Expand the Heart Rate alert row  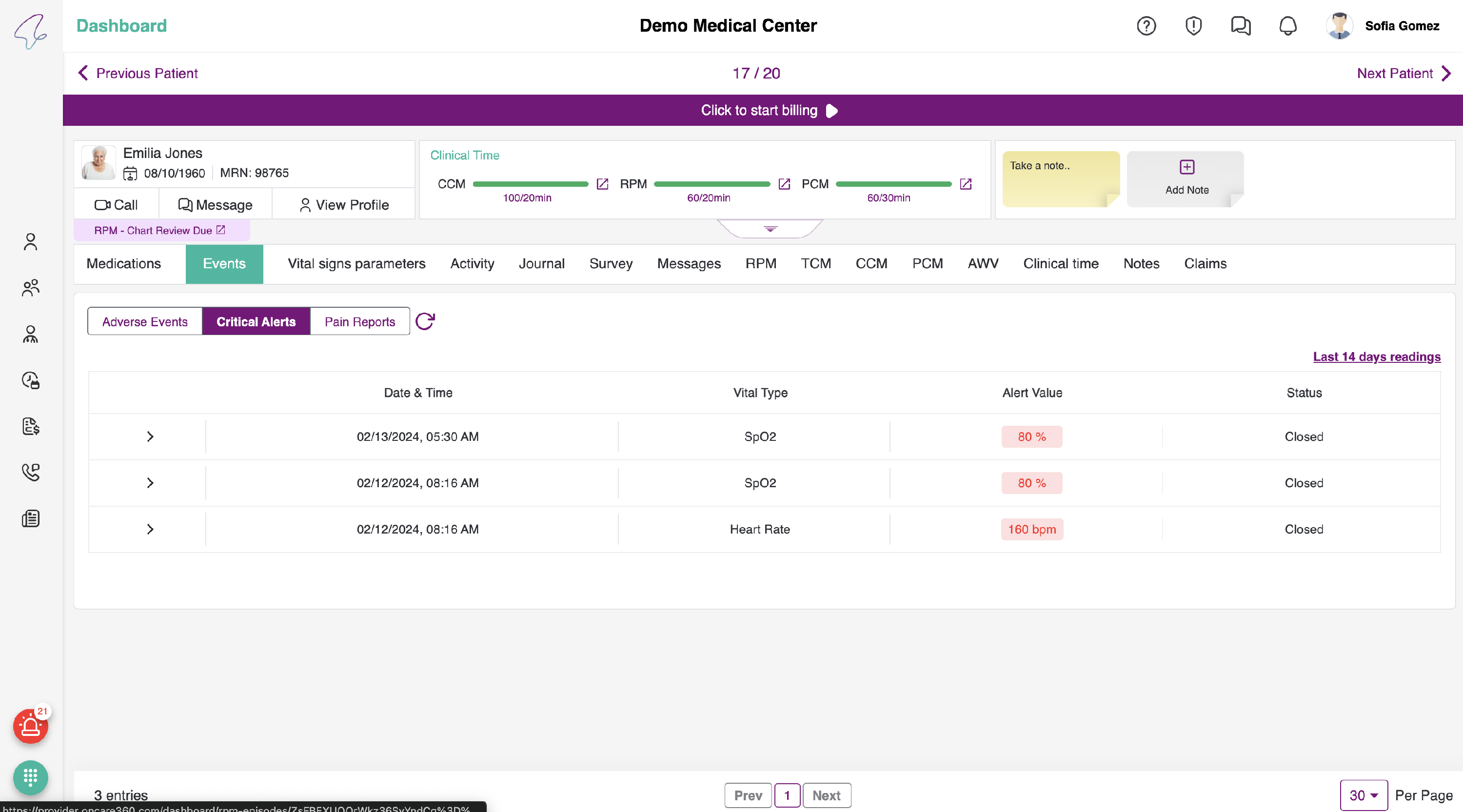(x=150, y=529)
